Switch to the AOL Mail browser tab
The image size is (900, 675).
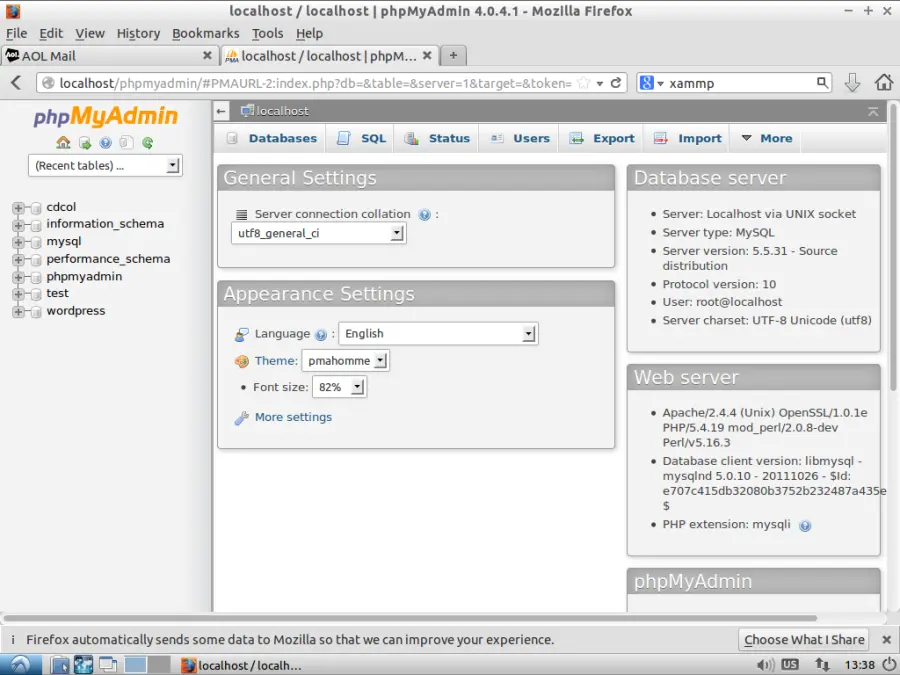click(109, 56)
